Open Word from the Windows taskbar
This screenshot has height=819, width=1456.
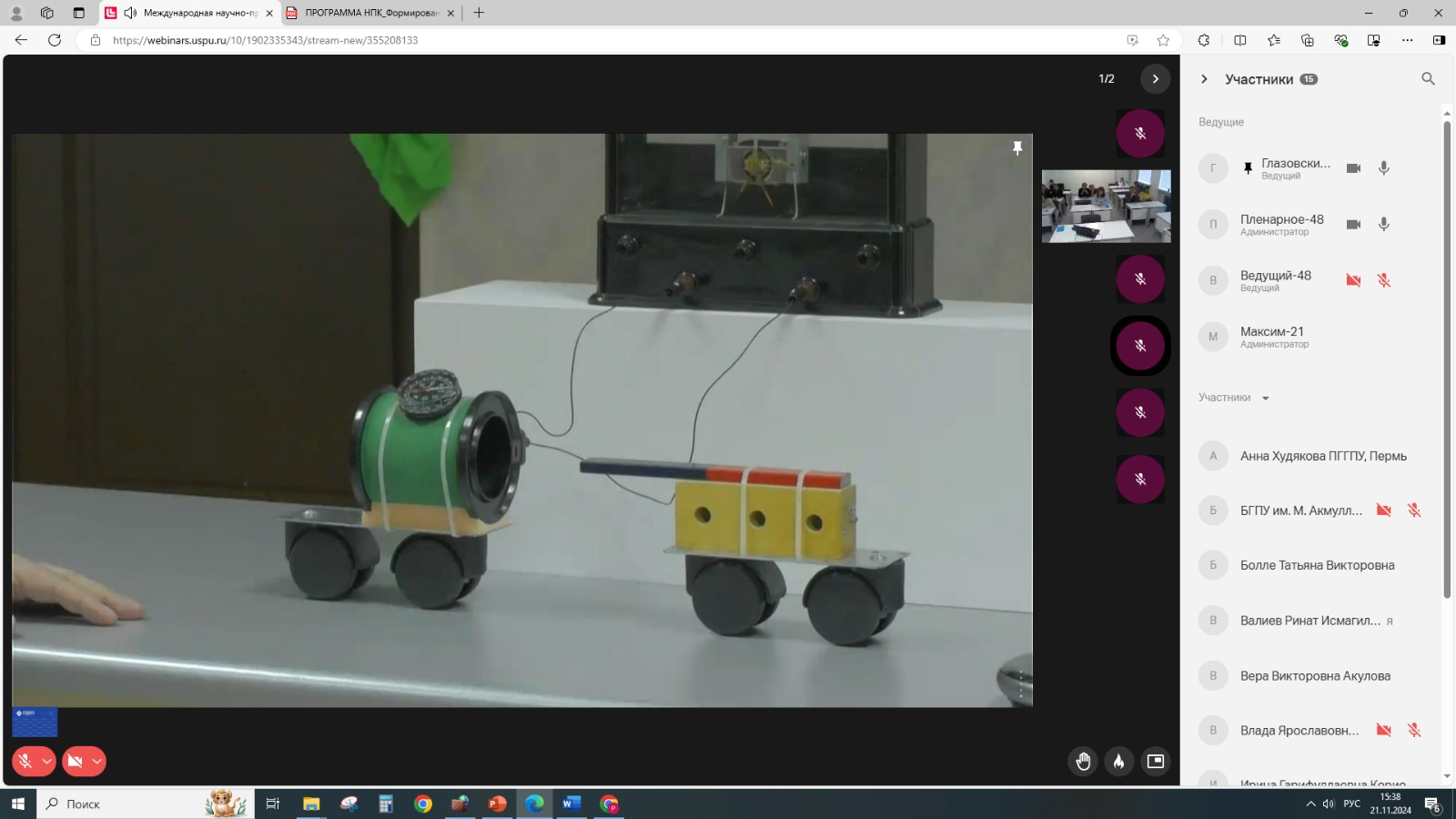point(571,804)
